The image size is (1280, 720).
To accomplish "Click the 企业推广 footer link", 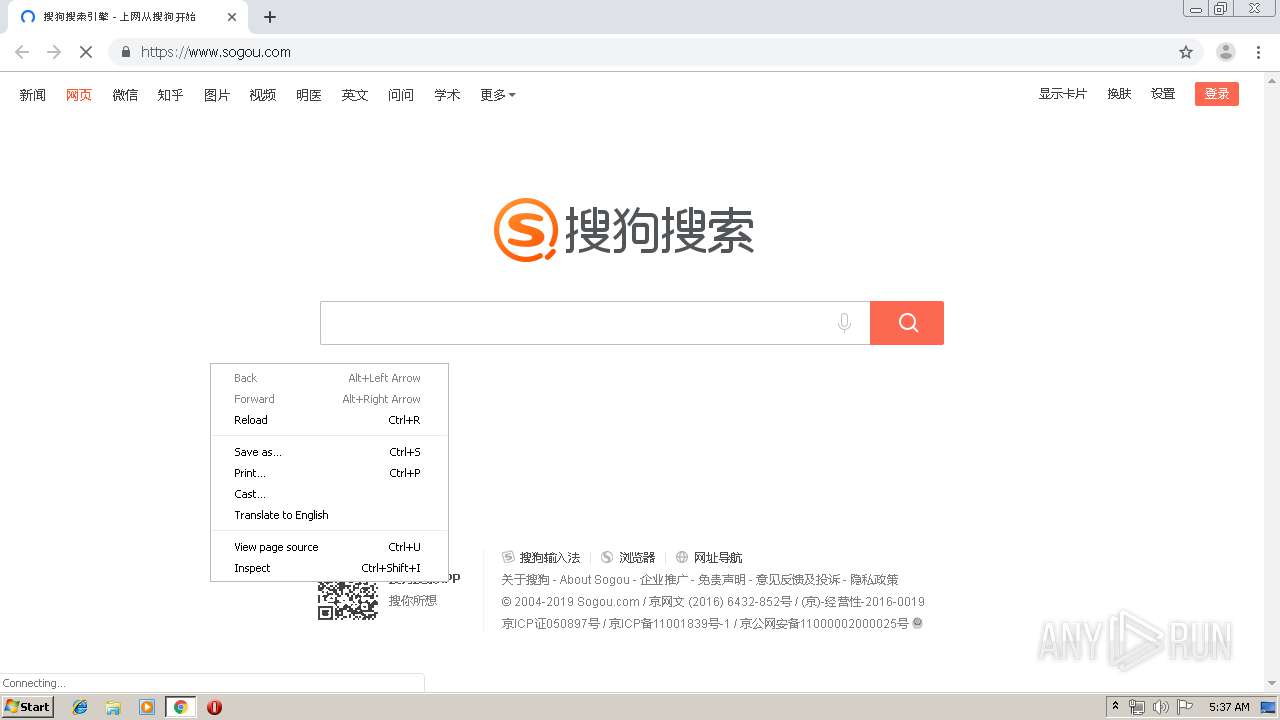I will (664, 580).
